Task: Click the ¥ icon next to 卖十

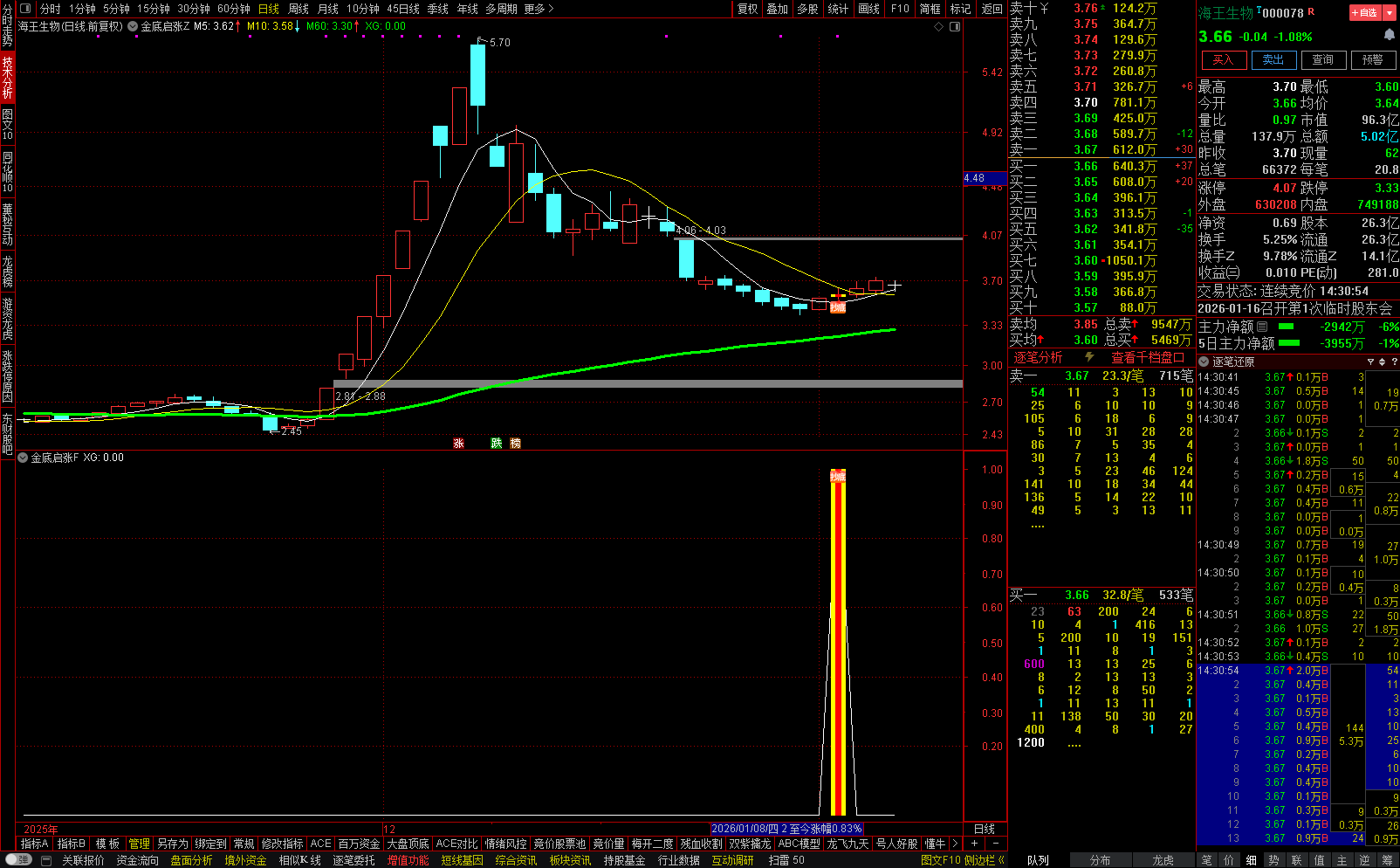Action: pos(1045,8)
